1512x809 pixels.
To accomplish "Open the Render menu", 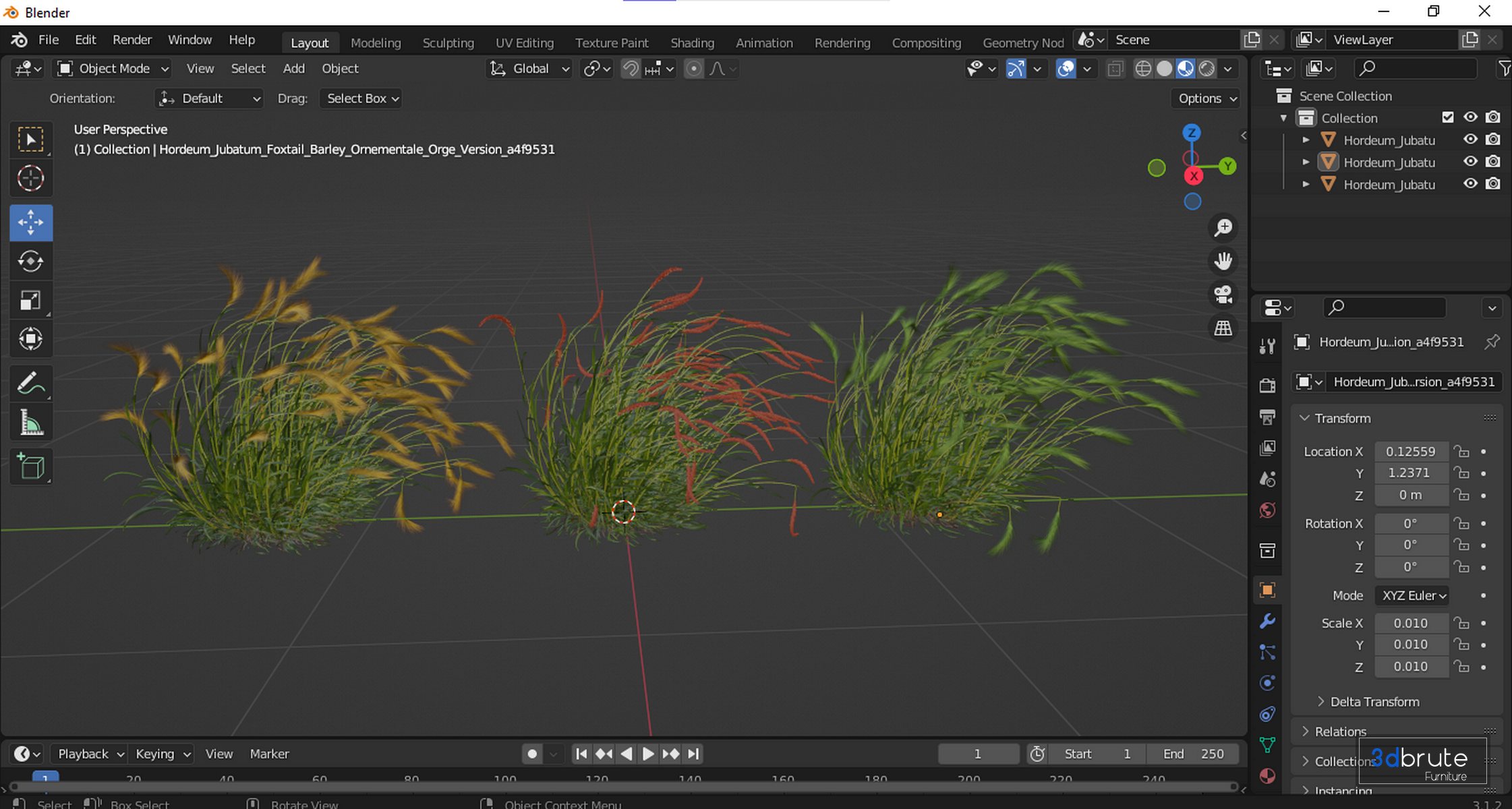I will click(132, 40).
